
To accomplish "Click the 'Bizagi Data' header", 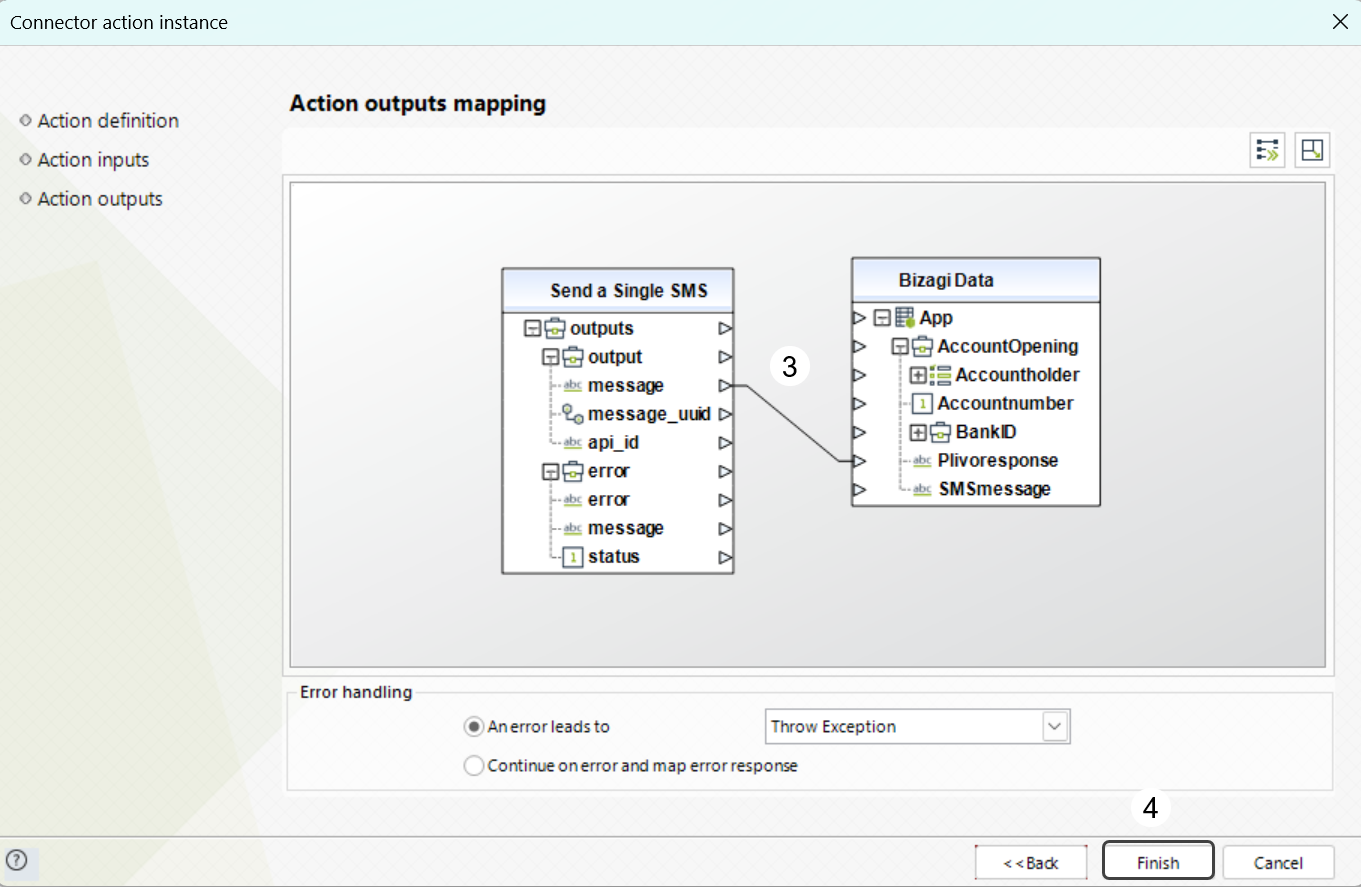I will click(975, 280).
